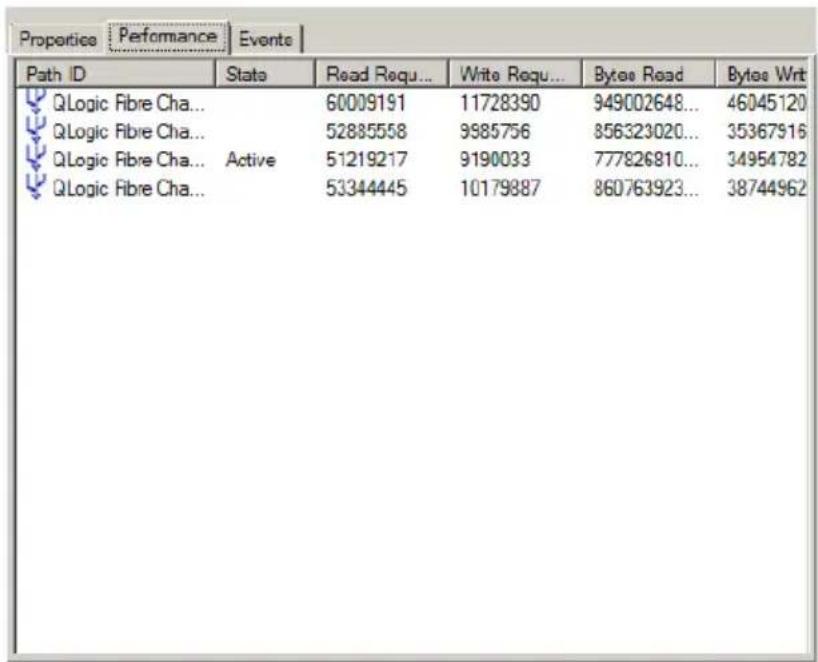Click path icon in row with 52885558

click(x=35, y=131)
